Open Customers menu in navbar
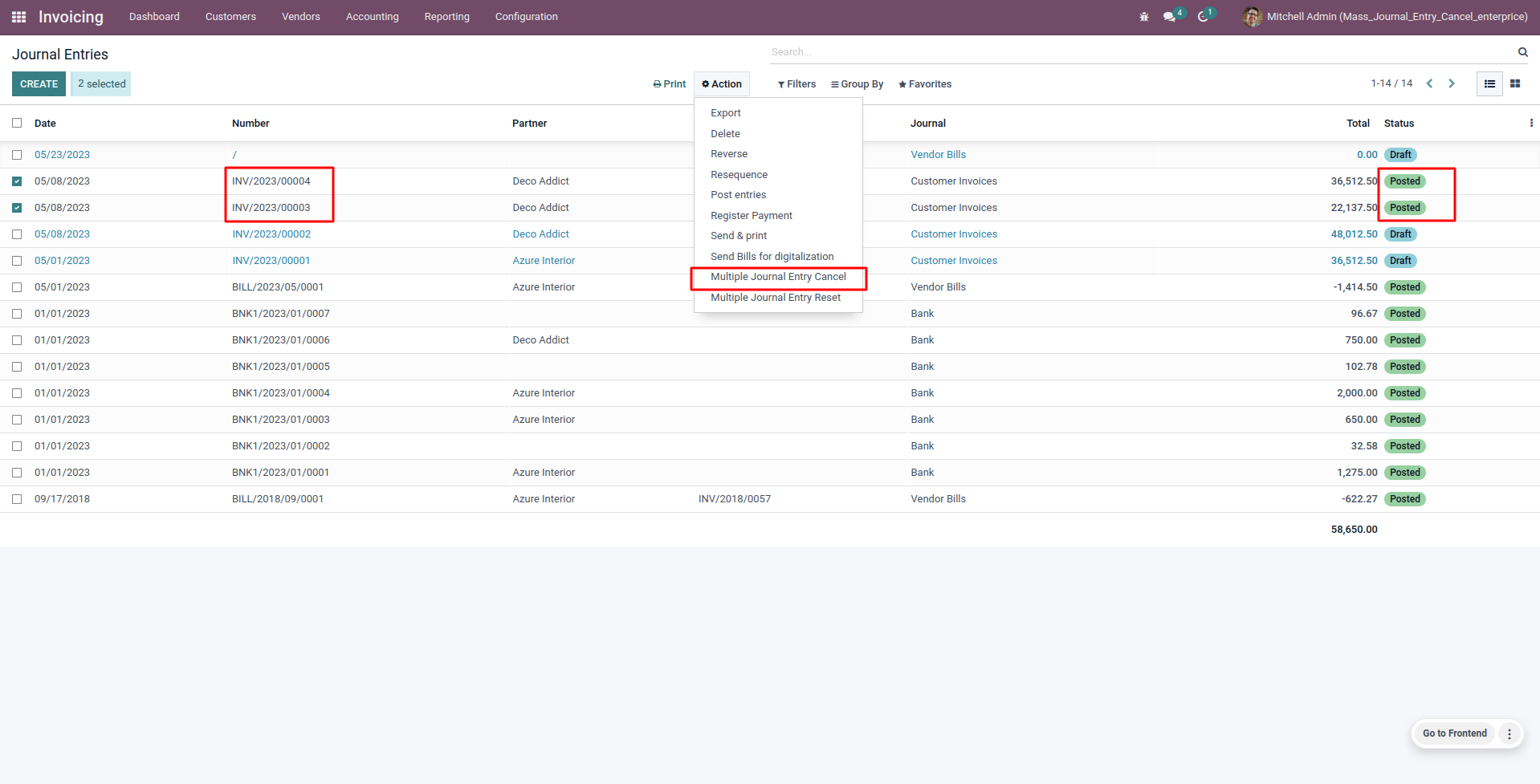 230,17
